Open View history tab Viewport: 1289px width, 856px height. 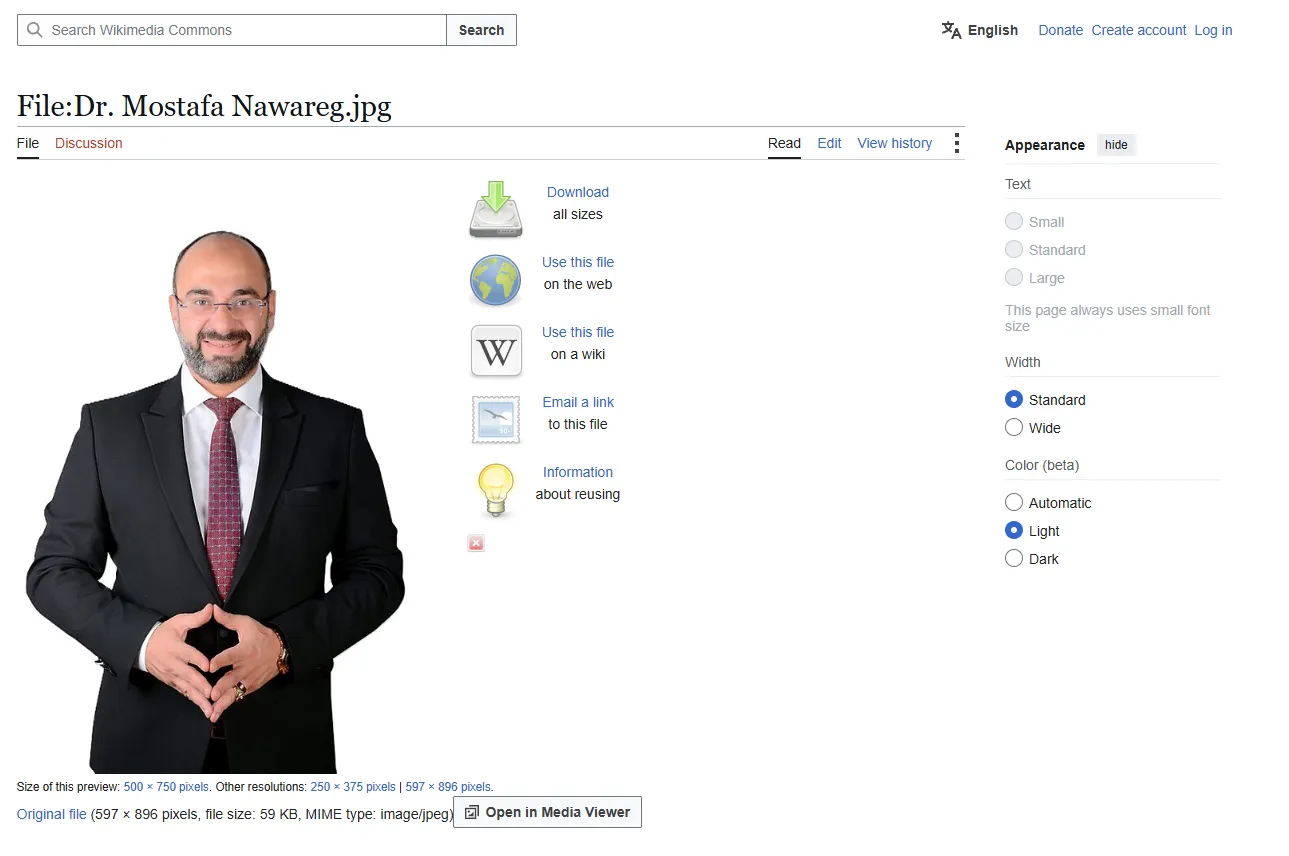pyautogui.click(x=894, y=143)
